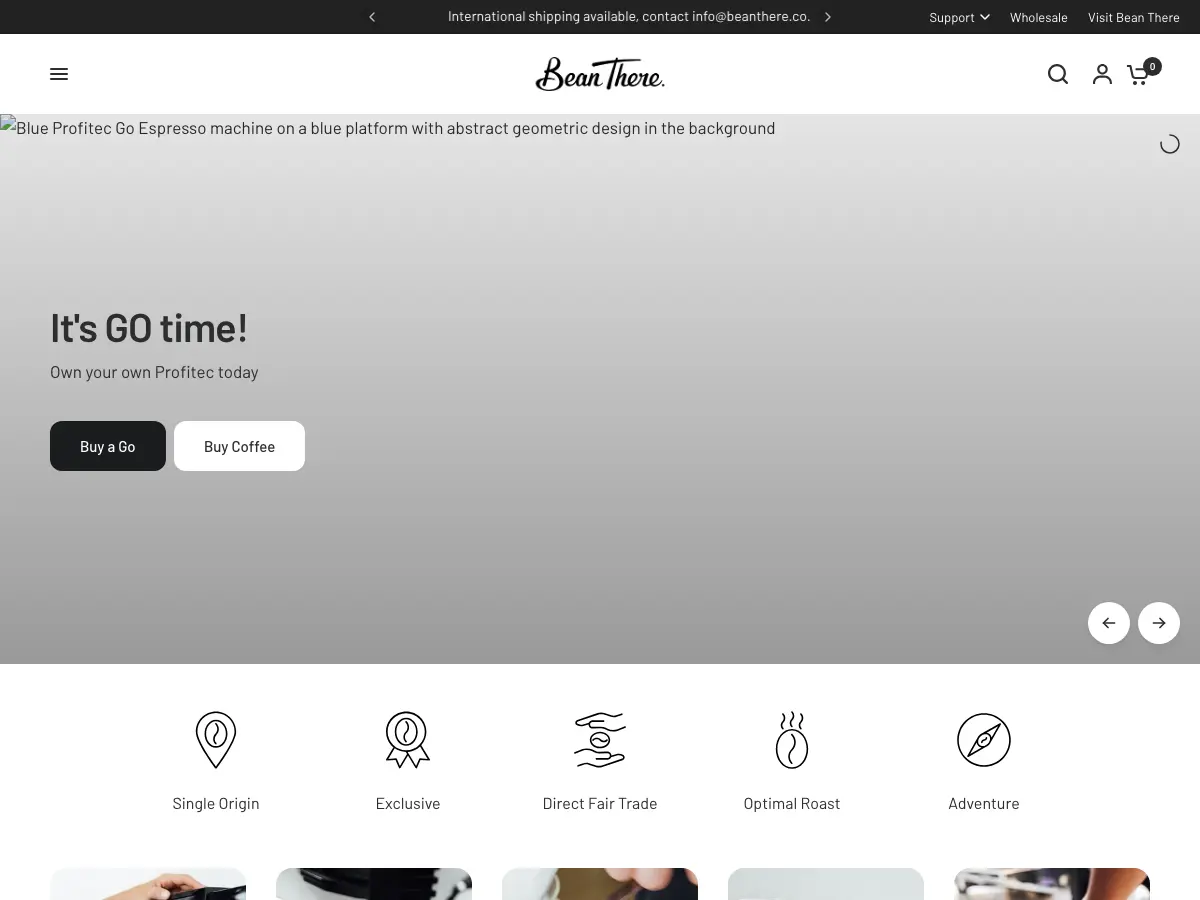1200x900 pixels.
Task: Advance to next hero slide
Action: tap(1159, 623)
